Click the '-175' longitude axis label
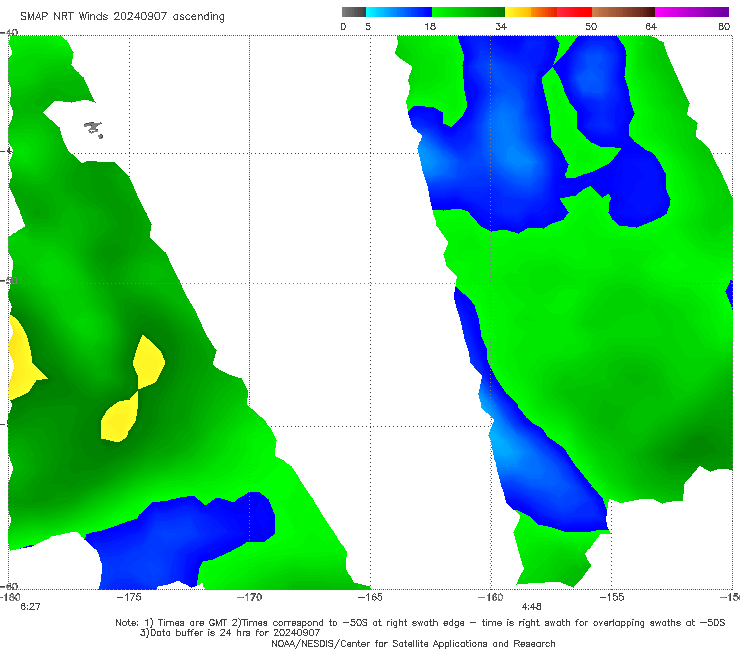This screenshot has width=740, height=650. click(x=129, y=597)
